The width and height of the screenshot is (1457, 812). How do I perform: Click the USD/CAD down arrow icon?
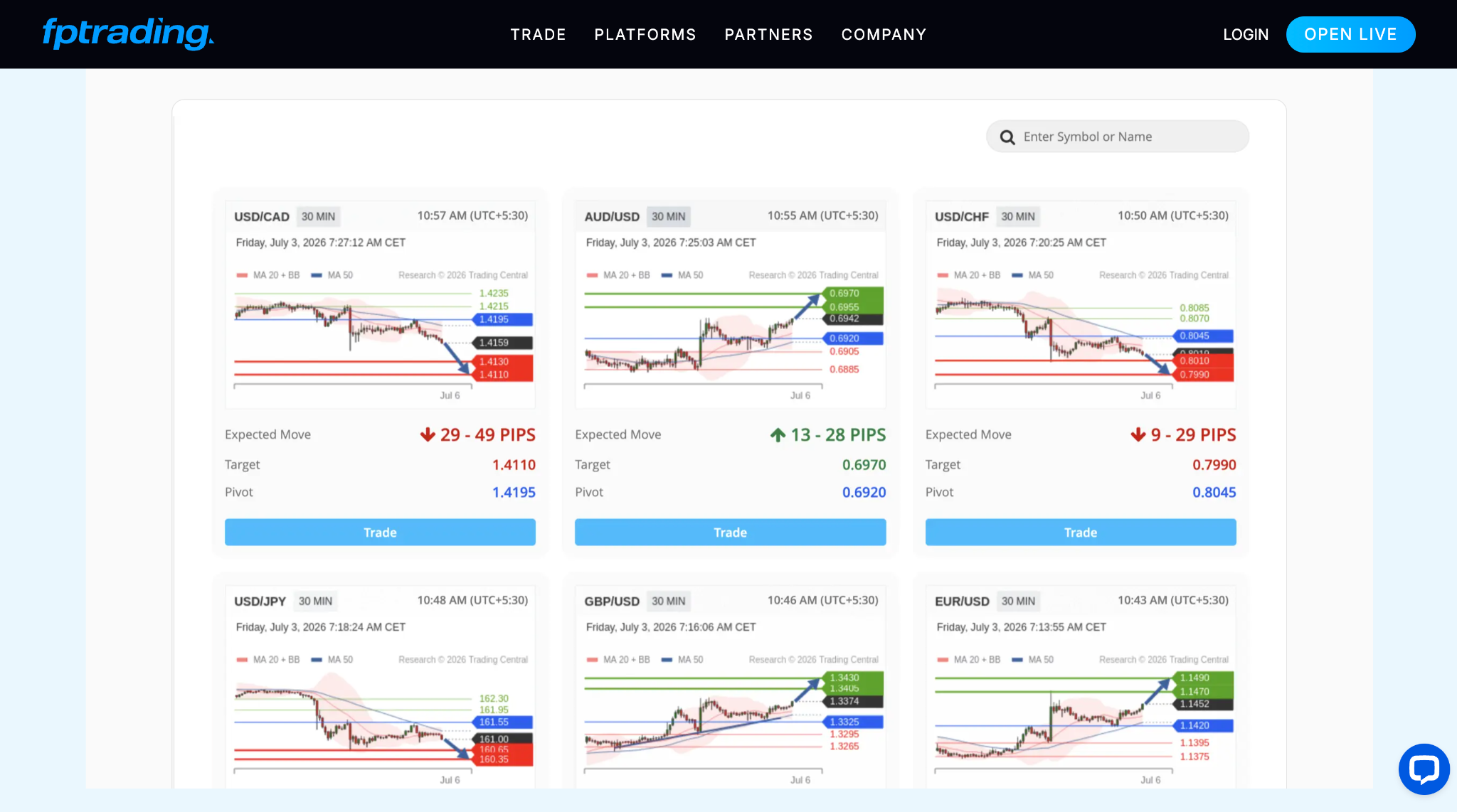428,434
